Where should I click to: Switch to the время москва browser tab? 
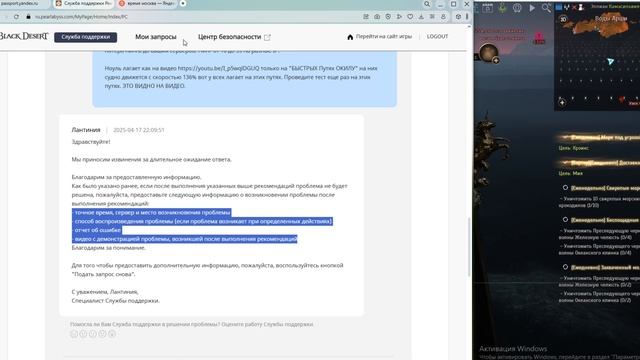click(x=147, y=4)
